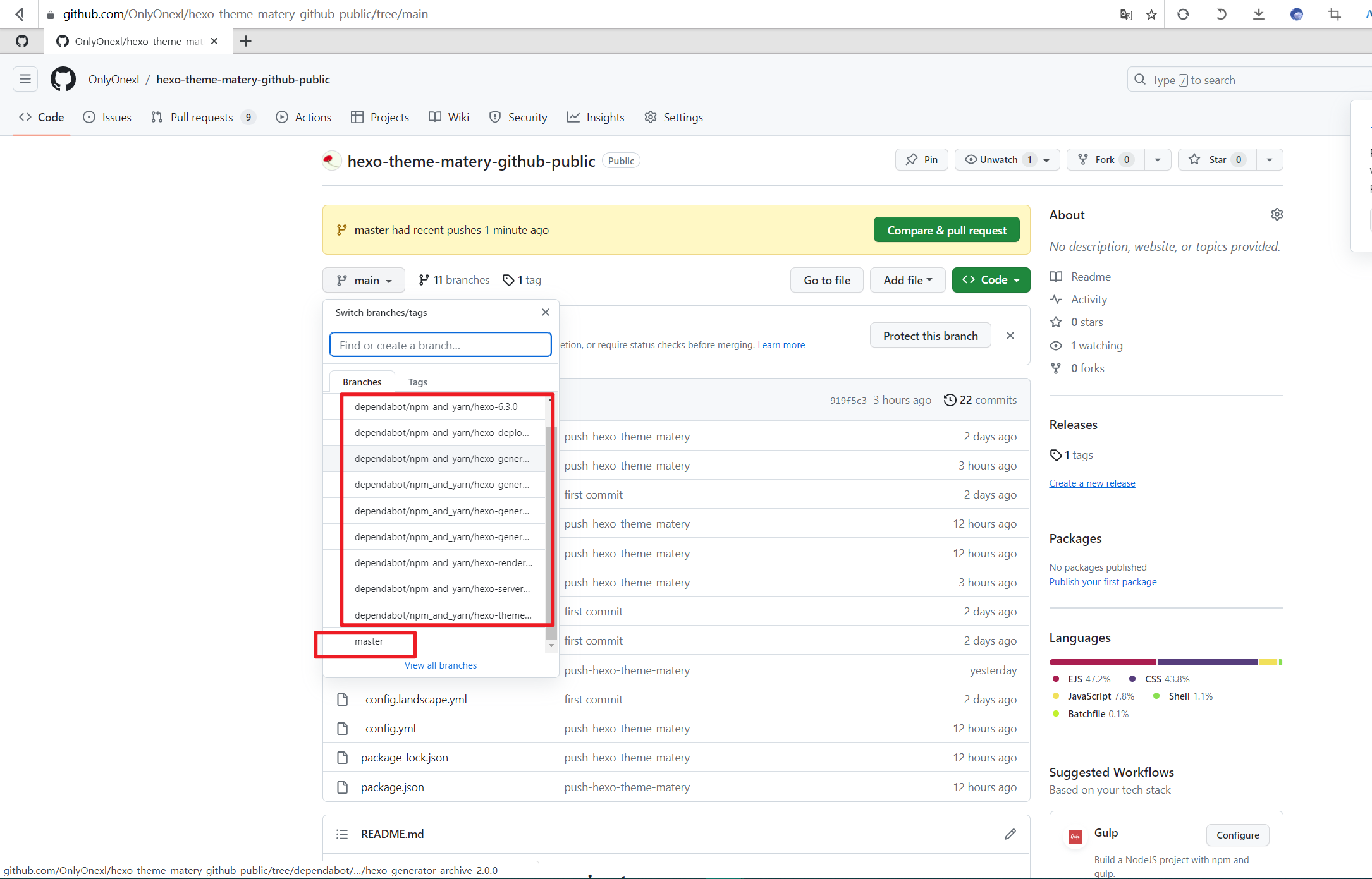The width and height of the screenshot is (1372, 879).
Task: Select branch dependabot/npm_and_yarn/hexo-6.3.0
Action: (x=436, y=406)
